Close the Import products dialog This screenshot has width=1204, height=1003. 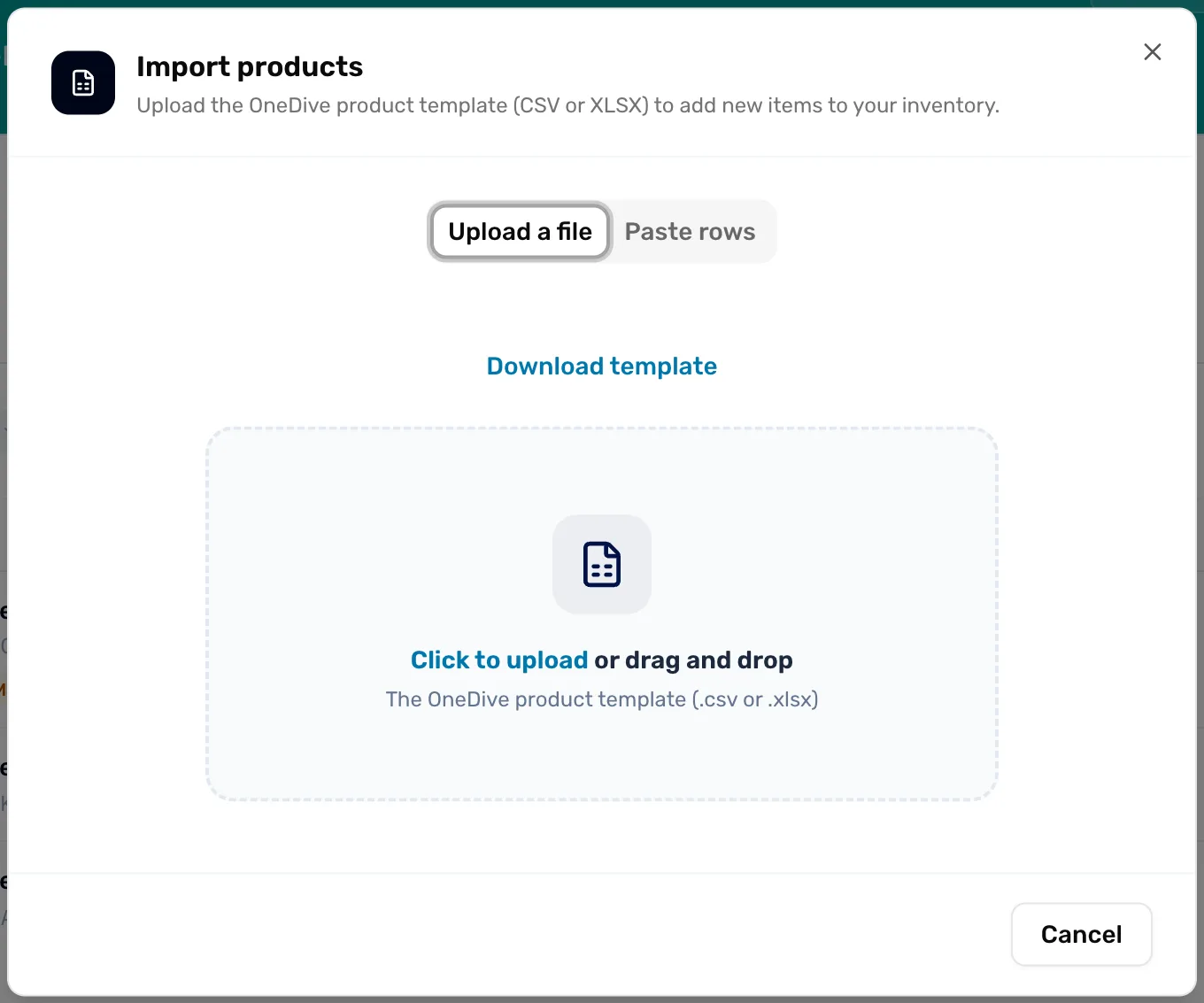(1152, 52)
